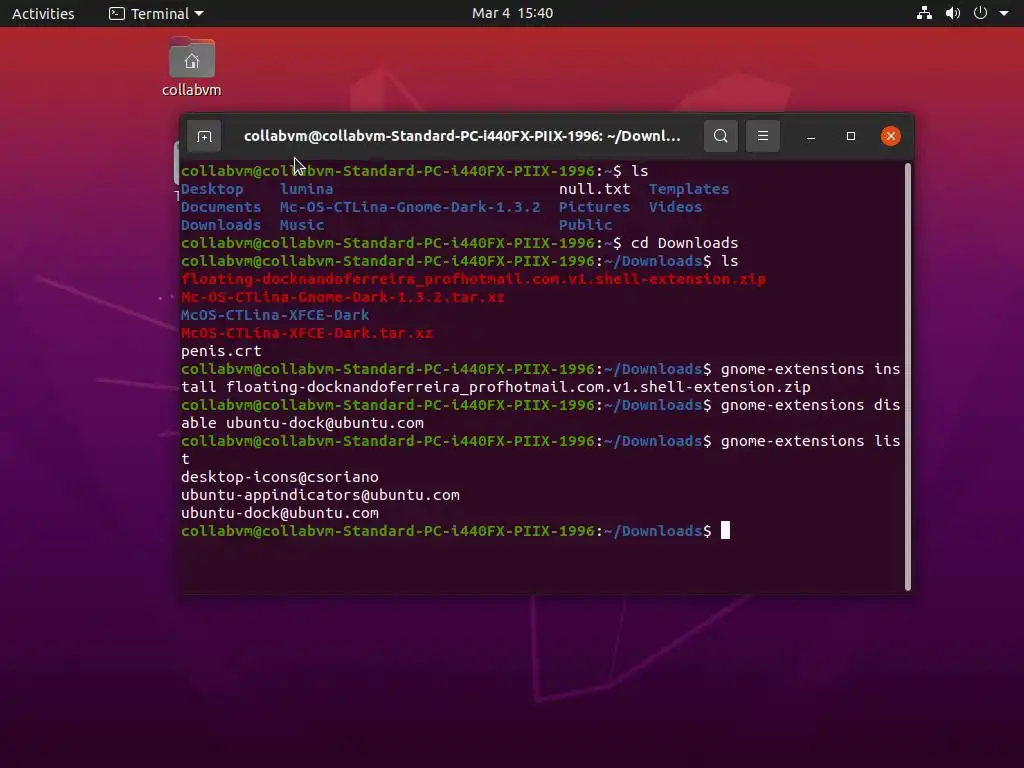Click the terminal cursor at the last prompt
1024x768 pixels.
(725, 530)
